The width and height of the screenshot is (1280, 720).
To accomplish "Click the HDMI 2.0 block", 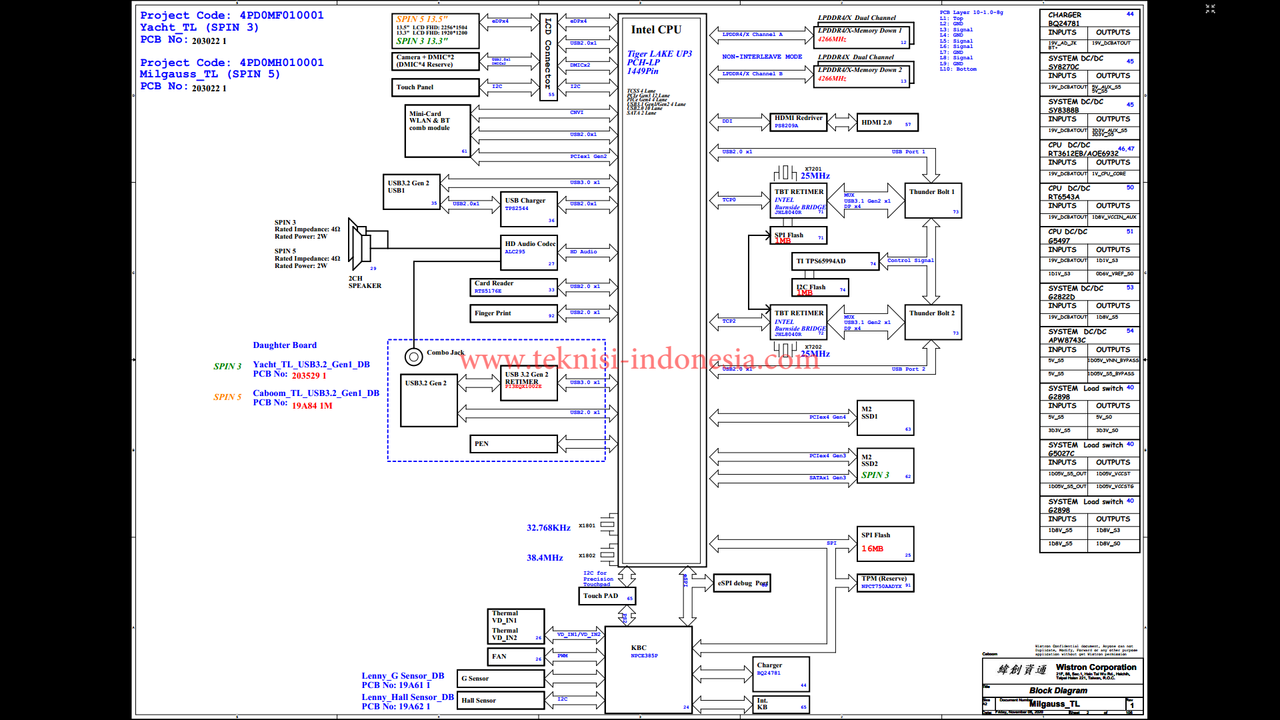I will tap(885, 122).
